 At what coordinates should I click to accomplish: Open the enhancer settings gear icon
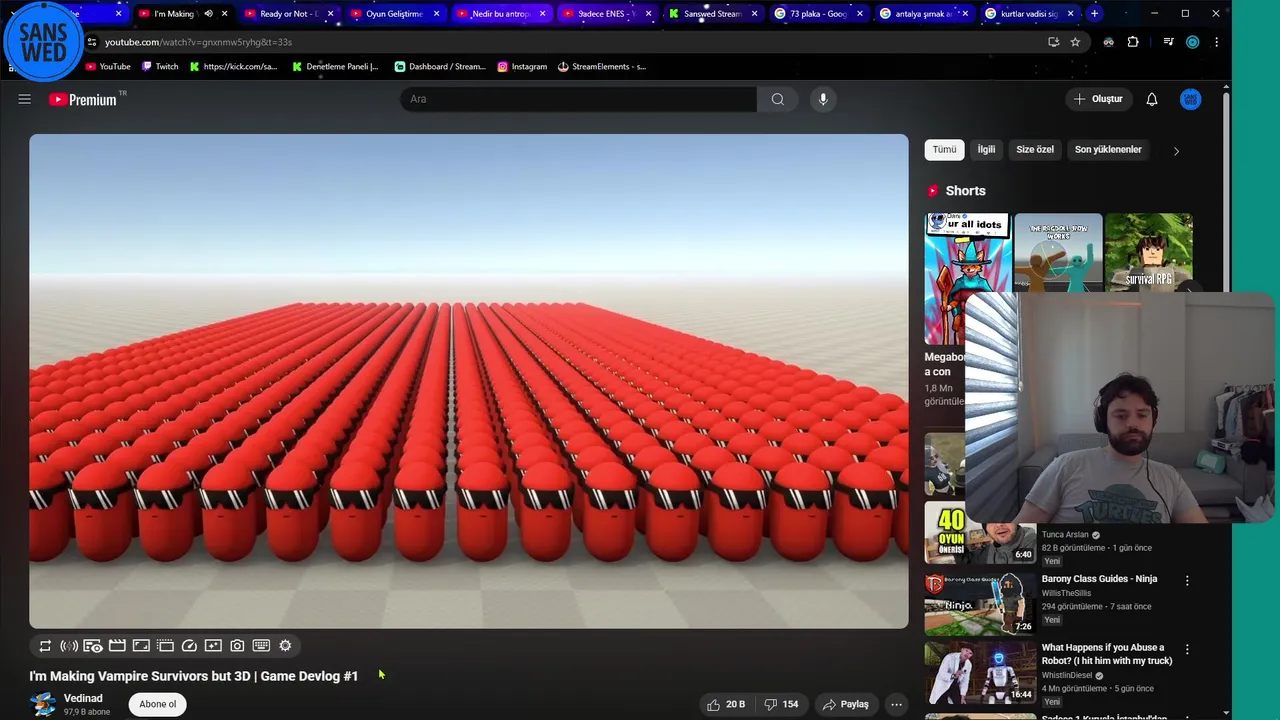[x=285, y=646]
